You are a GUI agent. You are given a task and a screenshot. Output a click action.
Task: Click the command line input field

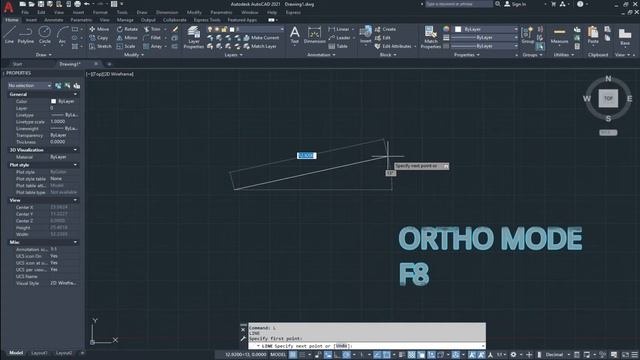pos(367,346)
